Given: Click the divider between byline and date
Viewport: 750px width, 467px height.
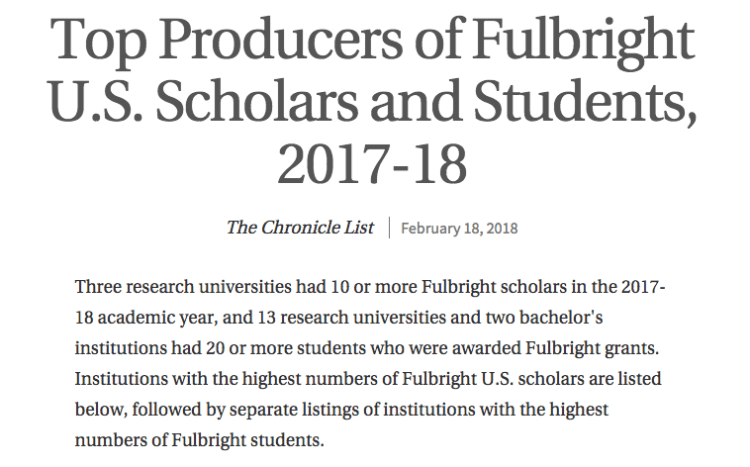Looking at the screenshot, I should click(x=388, y=228).
